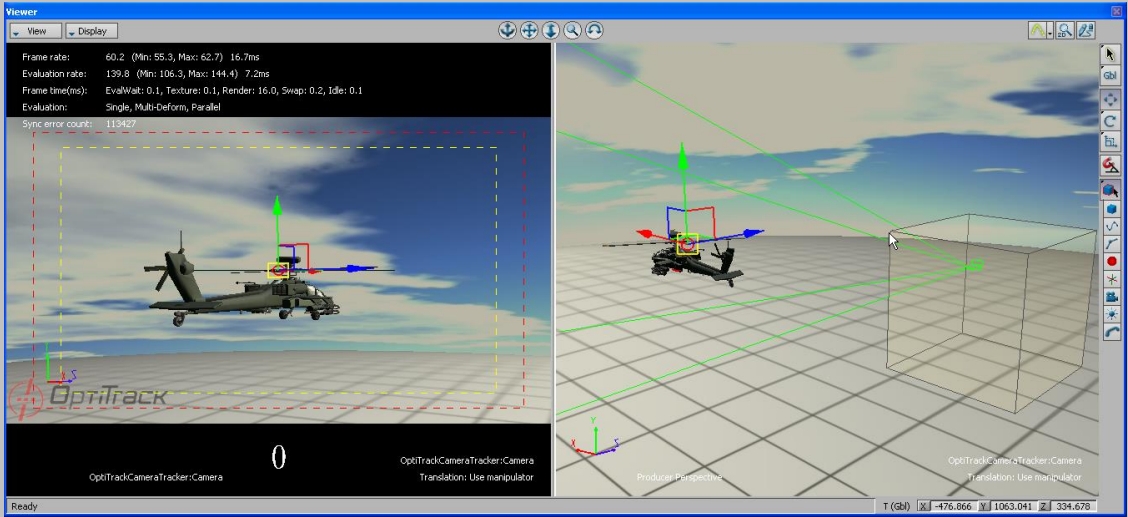1128x517 pixels.
Task: Toggle the Z translation axis button
Action: click(x=1044, y=506)
